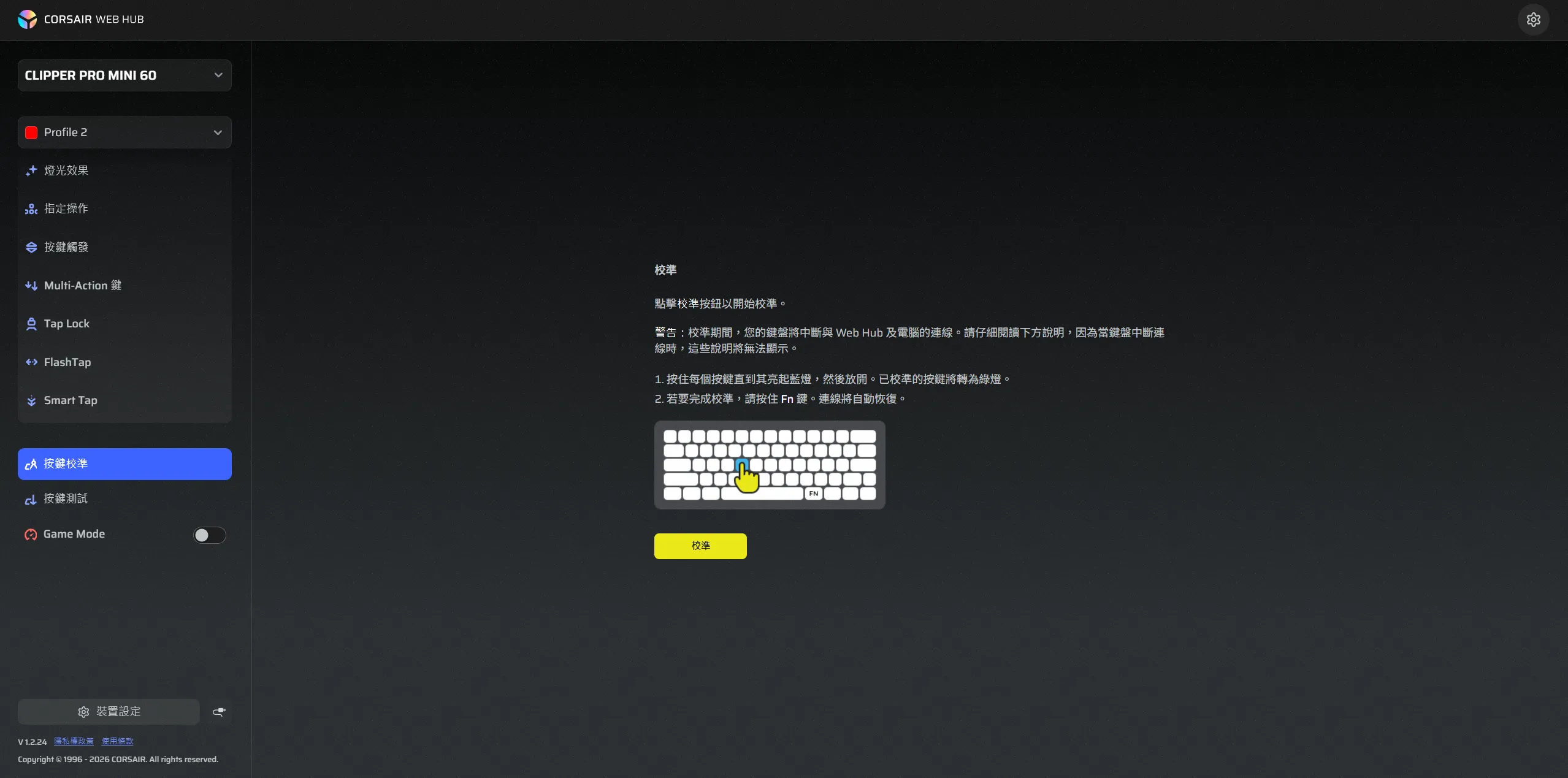Click the keyboard calibration illustration

(770, 465)
